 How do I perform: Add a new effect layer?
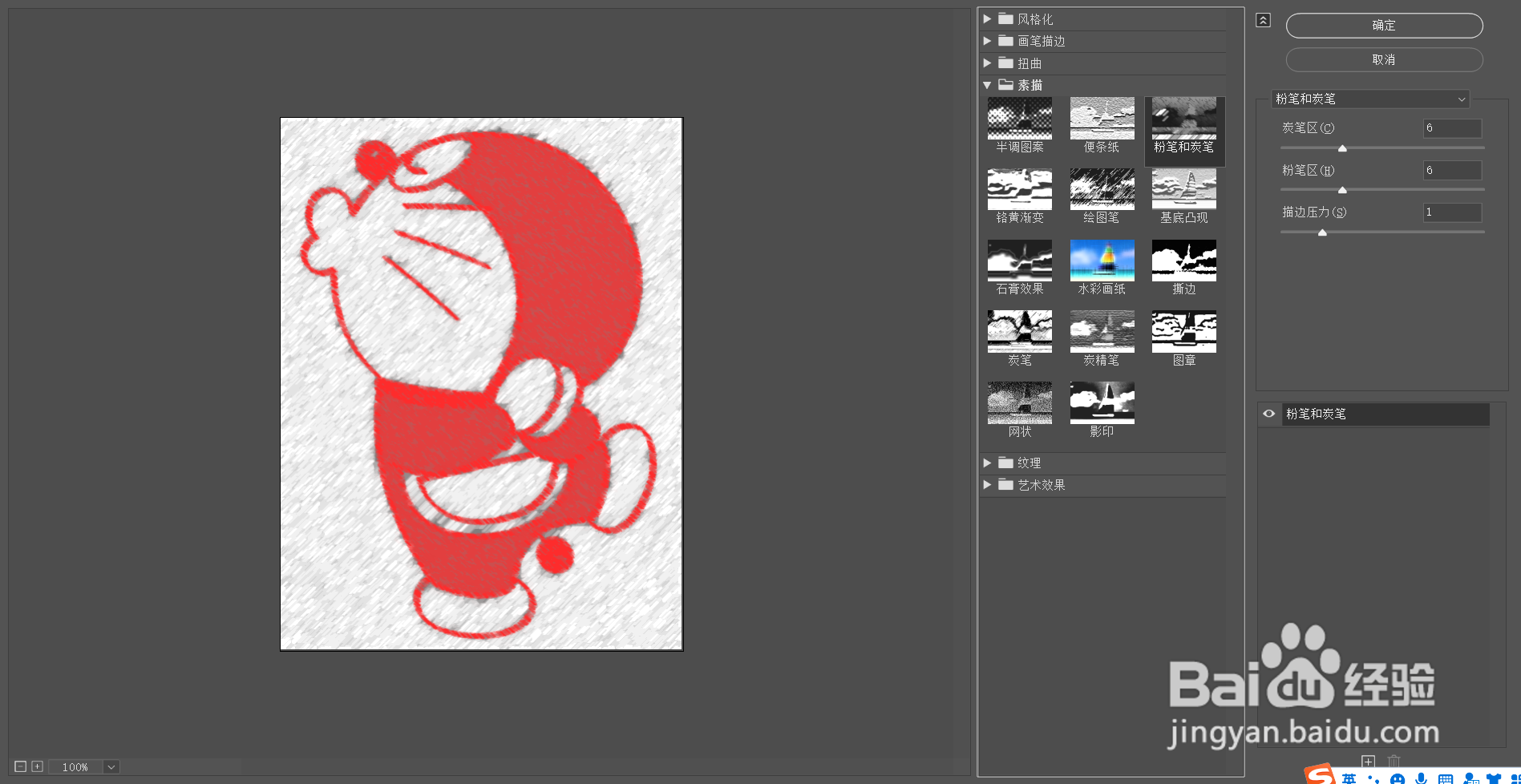pos(1368,762)
